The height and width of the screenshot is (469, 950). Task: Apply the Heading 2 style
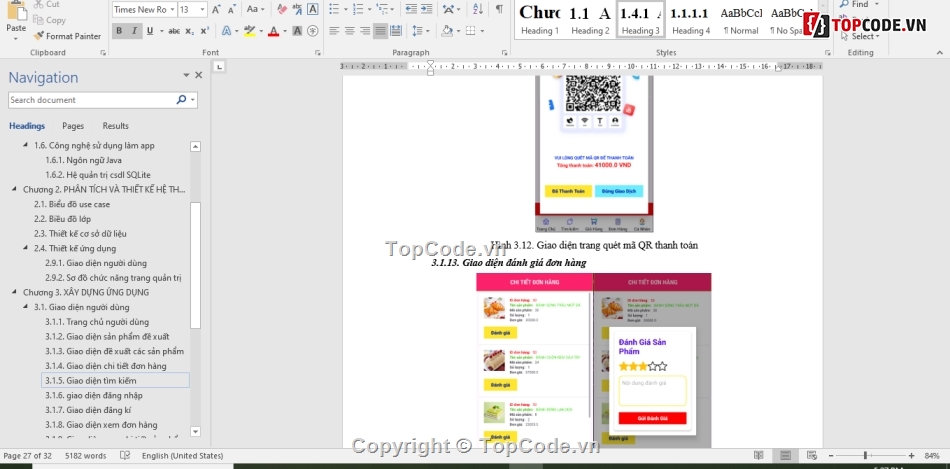point(590,18)
